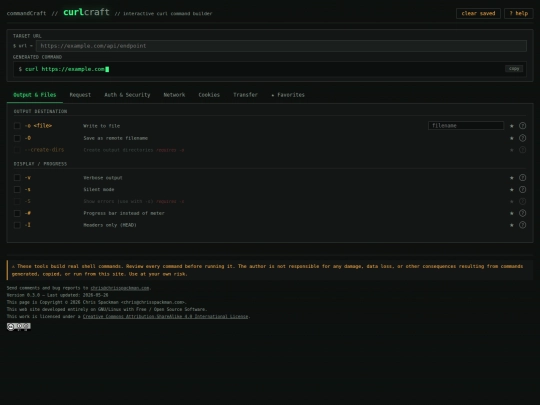Screen dimensions: 540x405
Task: Copy the generated curl command
Action: click(514, 69)
